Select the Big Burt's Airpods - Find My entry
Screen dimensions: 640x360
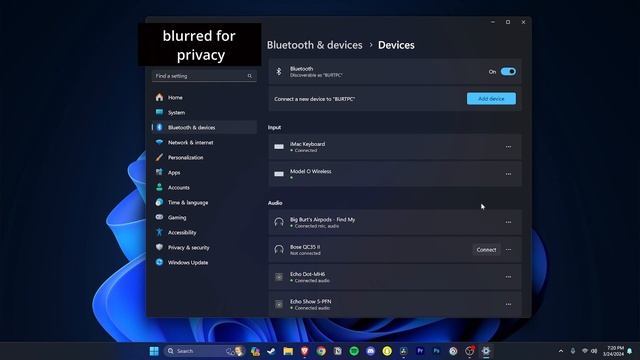tap(322, 220)
